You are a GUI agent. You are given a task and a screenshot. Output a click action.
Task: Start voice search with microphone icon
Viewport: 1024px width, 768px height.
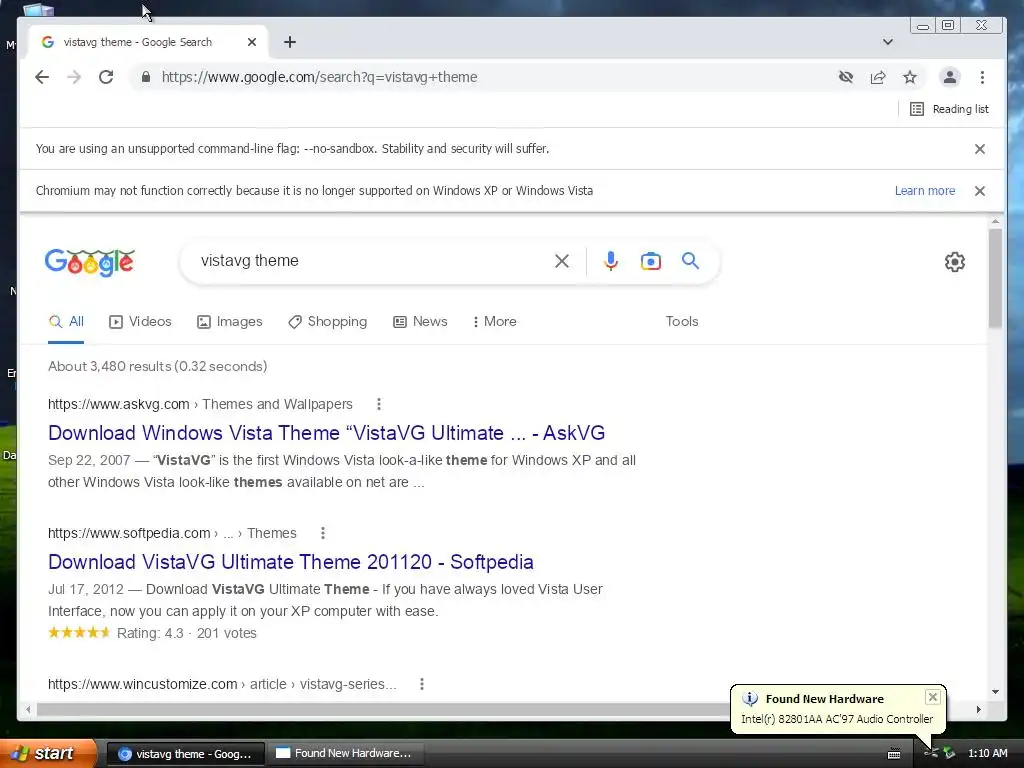[x=611, y=261]
